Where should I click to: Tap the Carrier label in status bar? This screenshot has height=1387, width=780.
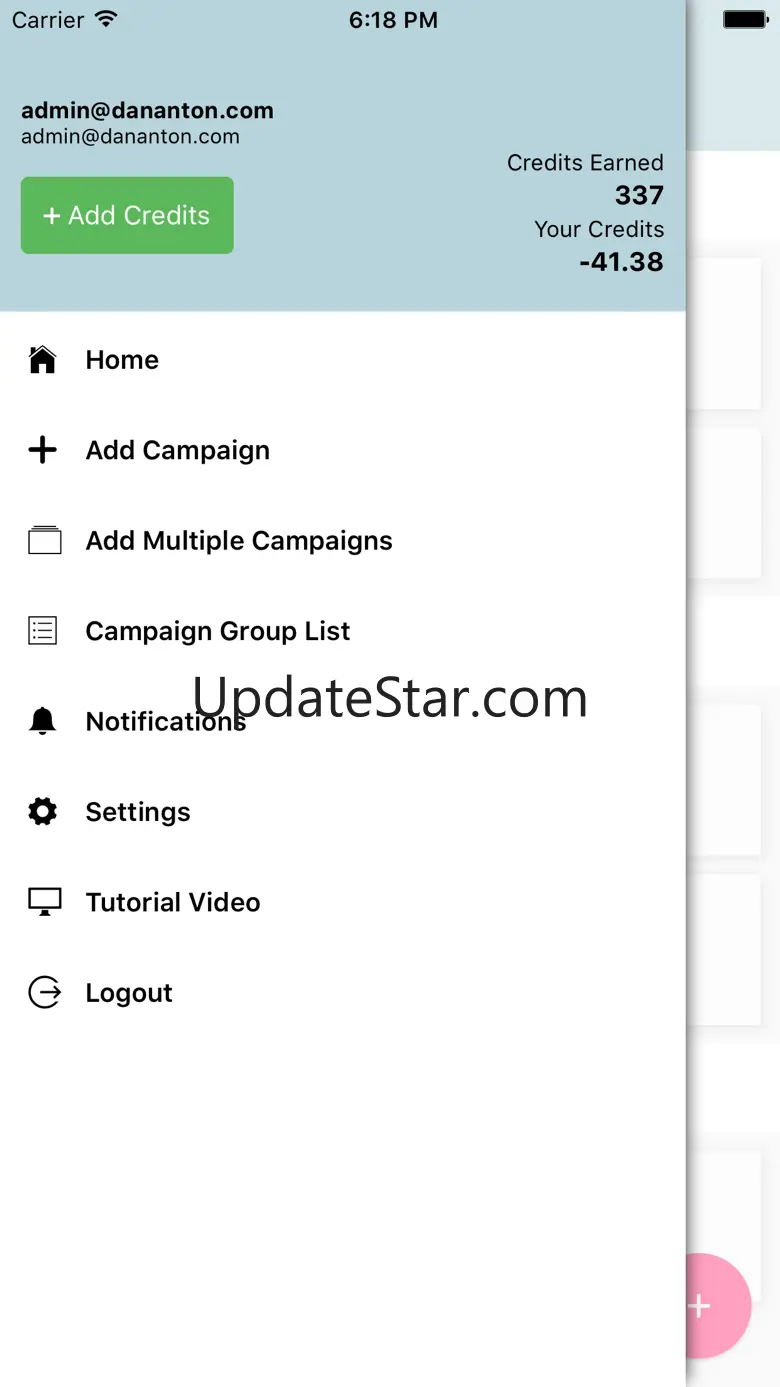click(x=48, y=20)
